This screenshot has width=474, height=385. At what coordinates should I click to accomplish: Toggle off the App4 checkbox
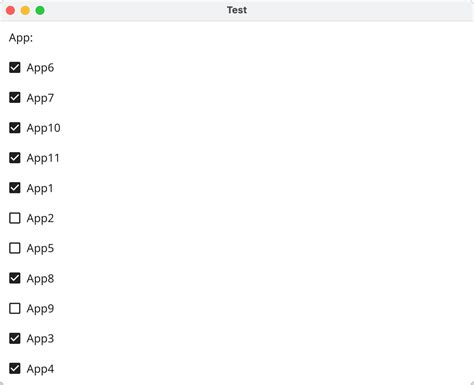click(x=15, y=369)
